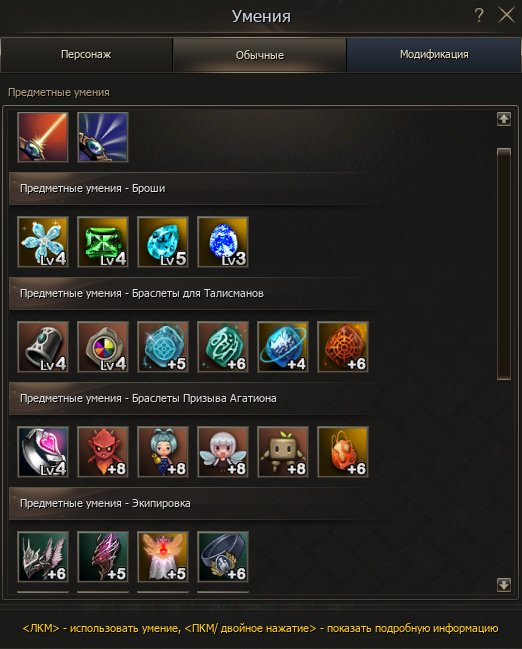Open help with the question mark
The image size is (522, 649).
[479, 16]
